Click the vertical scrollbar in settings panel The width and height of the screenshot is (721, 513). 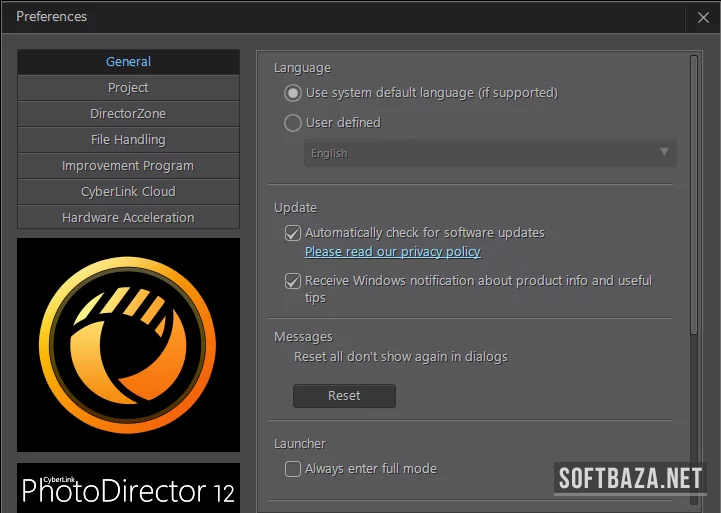(694, 200)
